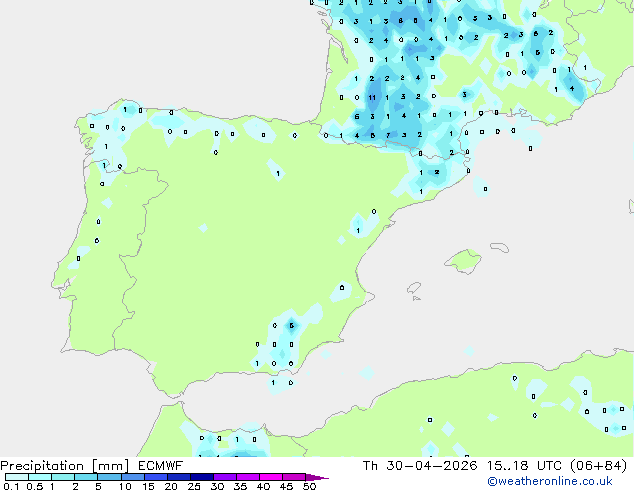Click the Menorca island outline
Image resolution: width=634 pixels, height=490 pixels.
click(500, 247)
